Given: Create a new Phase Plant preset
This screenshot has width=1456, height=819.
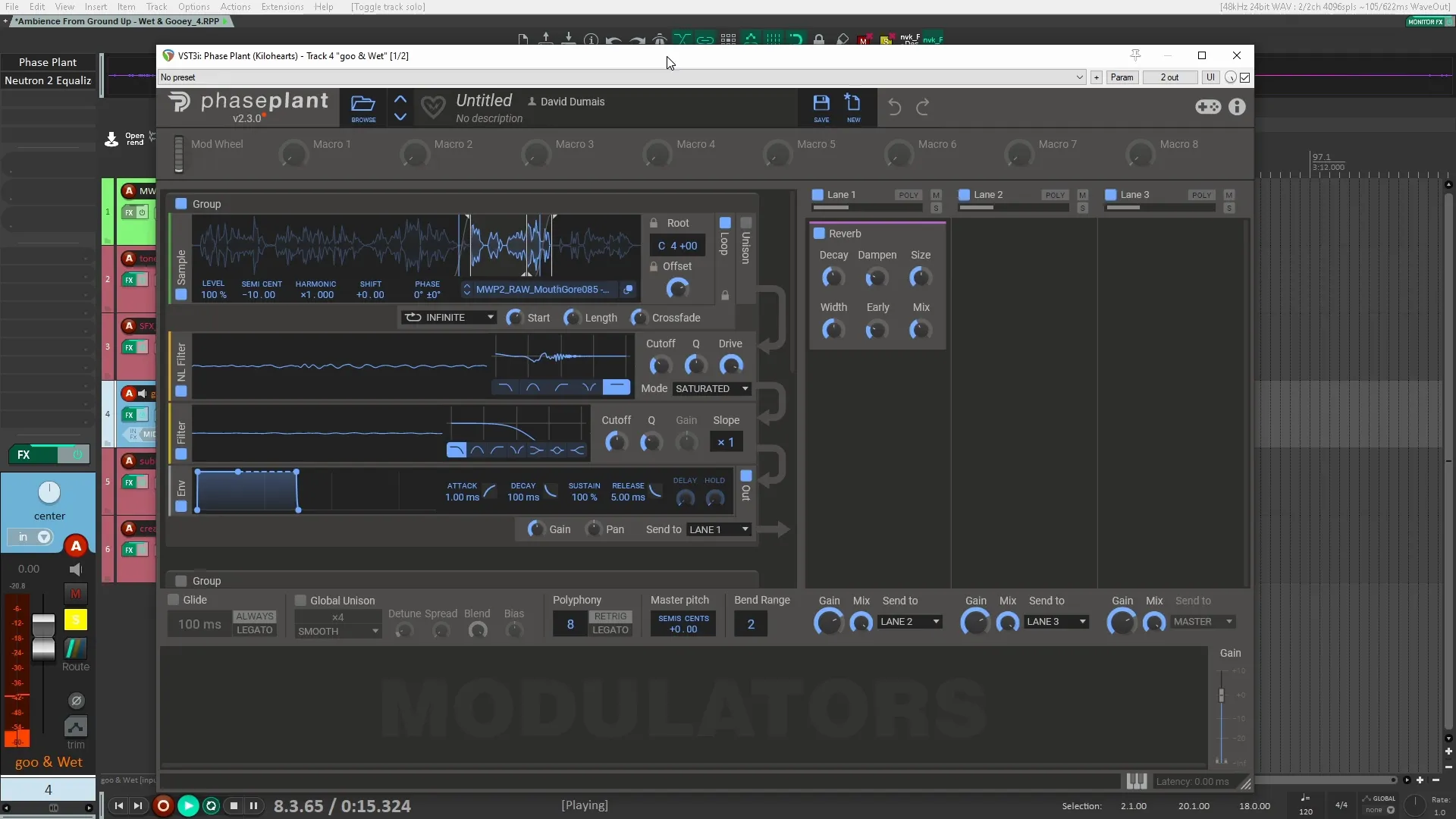Looking at the screenshot, I should coord(853,108).
